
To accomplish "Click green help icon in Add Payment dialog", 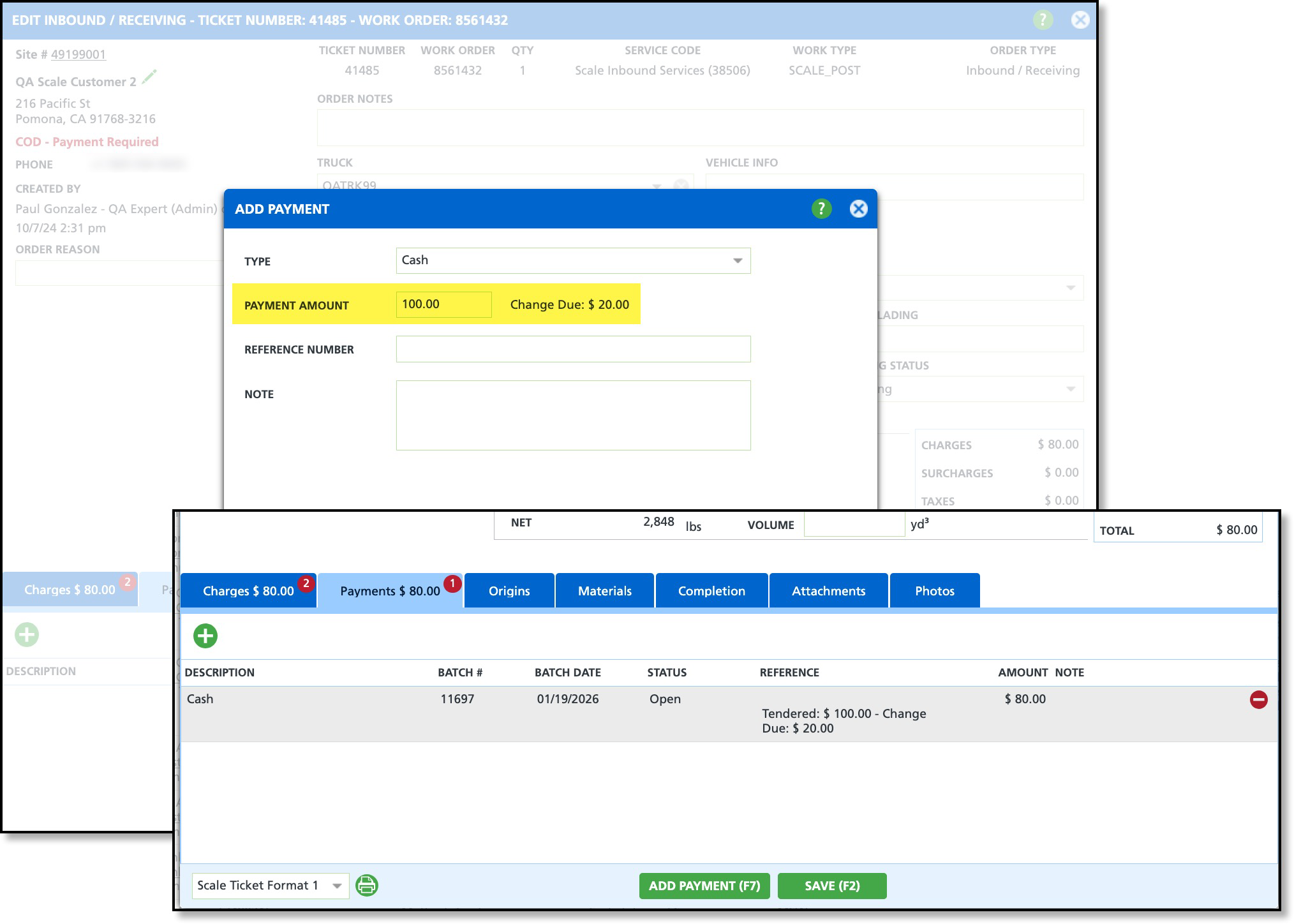I will click(x=821, y=209).
